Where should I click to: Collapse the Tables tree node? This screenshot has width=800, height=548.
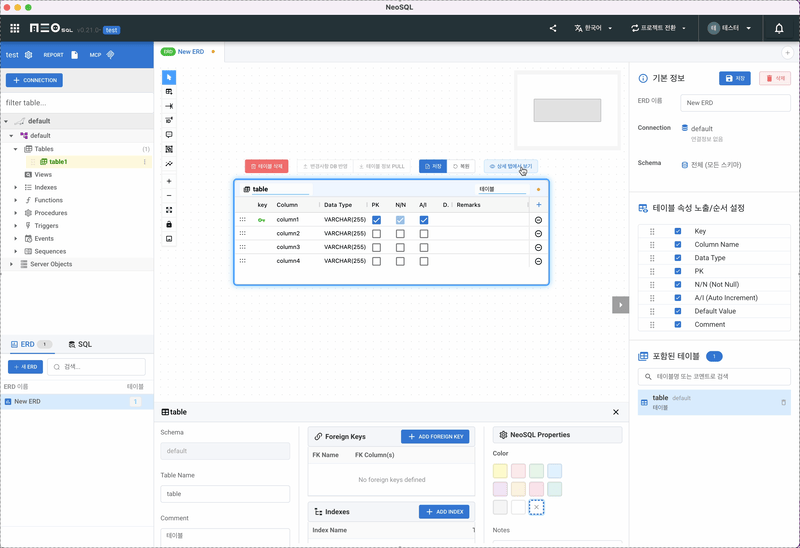15,148
